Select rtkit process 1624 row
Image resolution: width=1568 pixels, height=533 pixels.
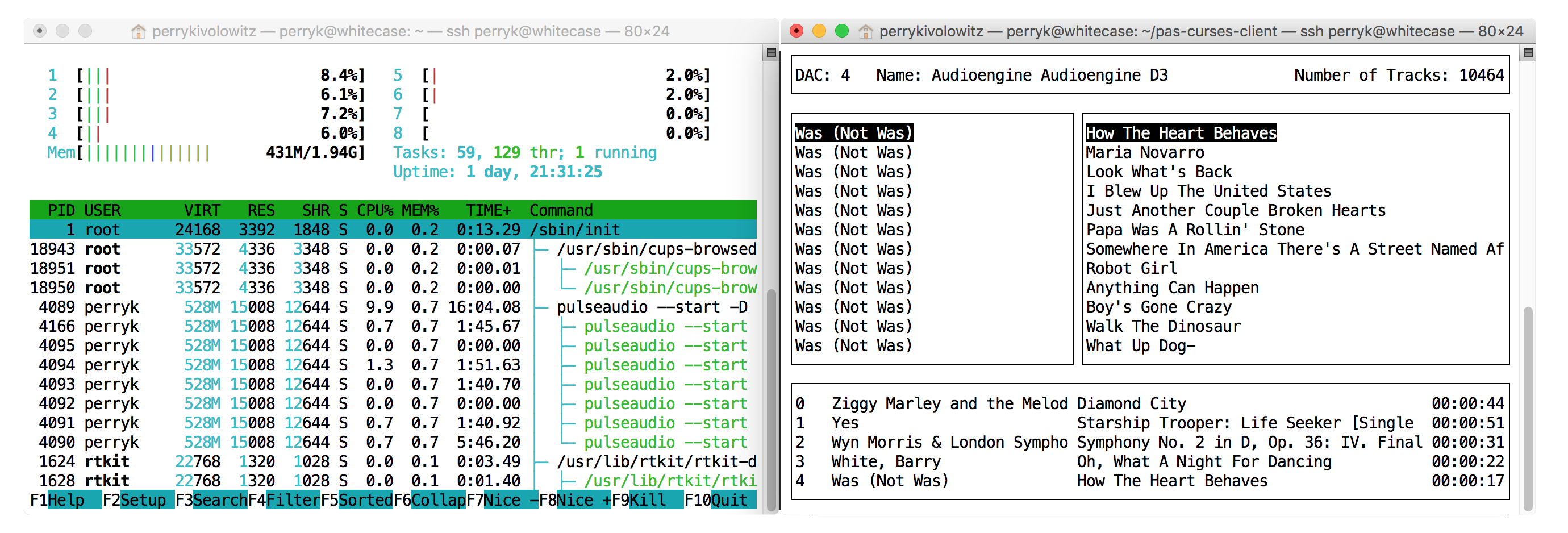(393, 462)
